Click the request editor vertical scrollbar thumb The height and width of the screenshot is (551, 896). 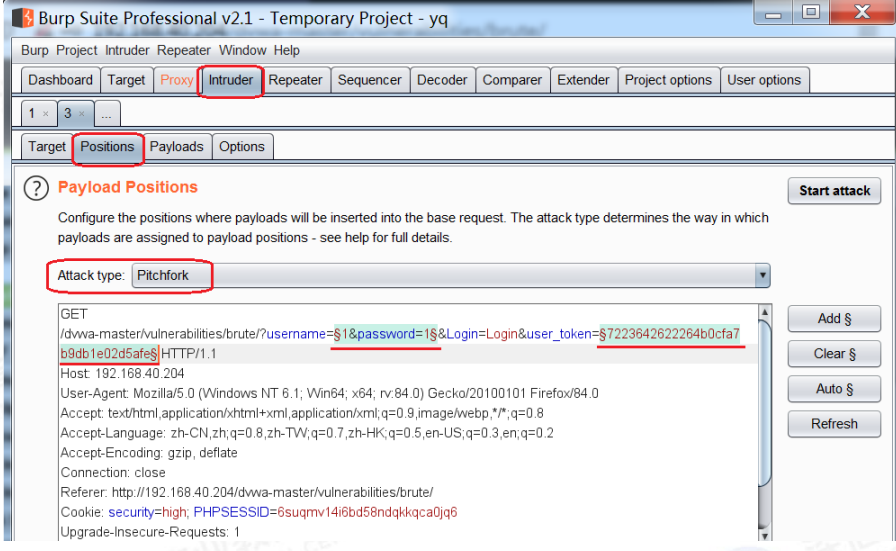765,403
